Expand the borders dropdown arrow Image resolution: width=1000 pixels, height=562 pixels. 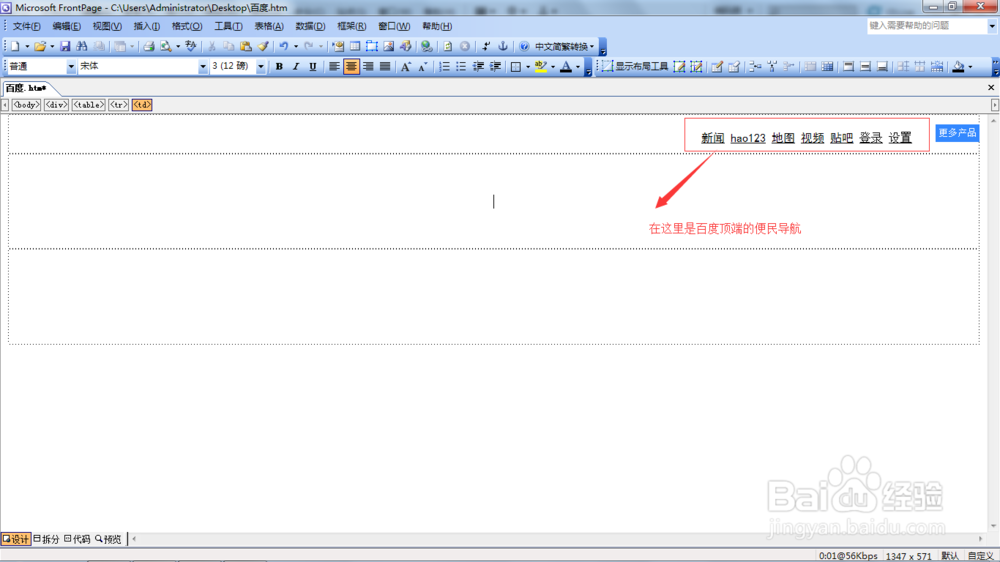point(527,66)
